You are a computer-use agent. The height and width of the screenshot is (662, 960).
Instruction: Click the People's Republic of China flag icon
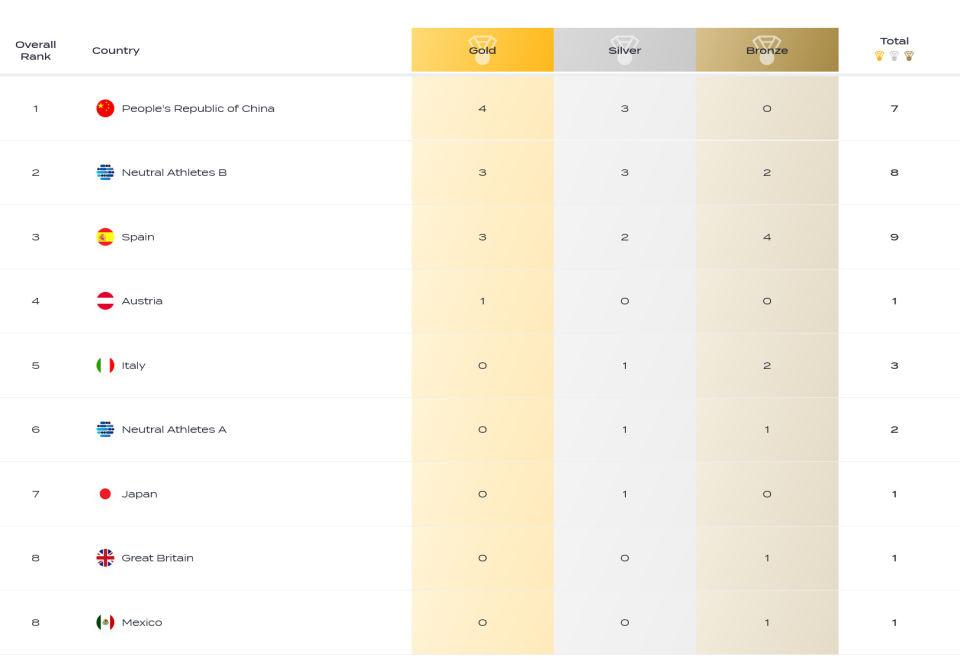(105, 108)
